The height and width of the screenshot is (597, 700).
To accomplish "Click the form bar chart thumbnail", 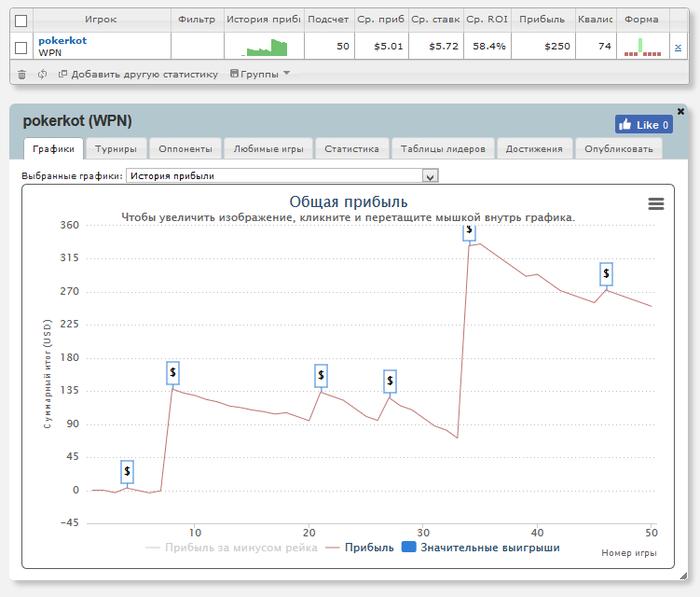I will click(642, 47).
